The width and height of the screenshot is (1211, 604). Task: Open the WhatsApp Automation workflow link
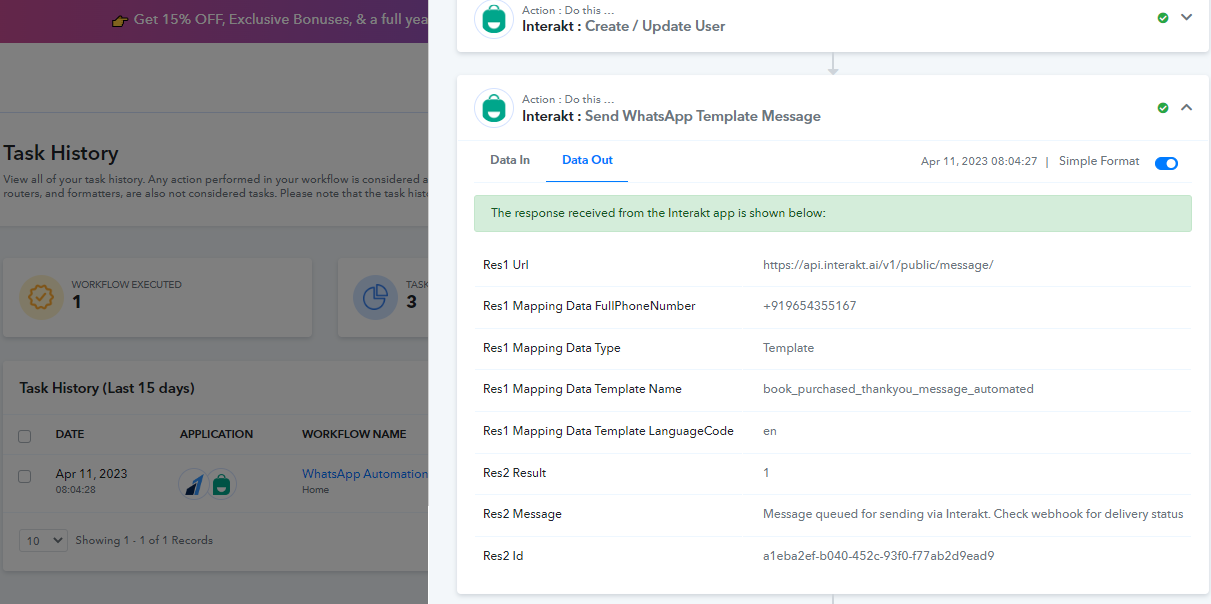364,474
